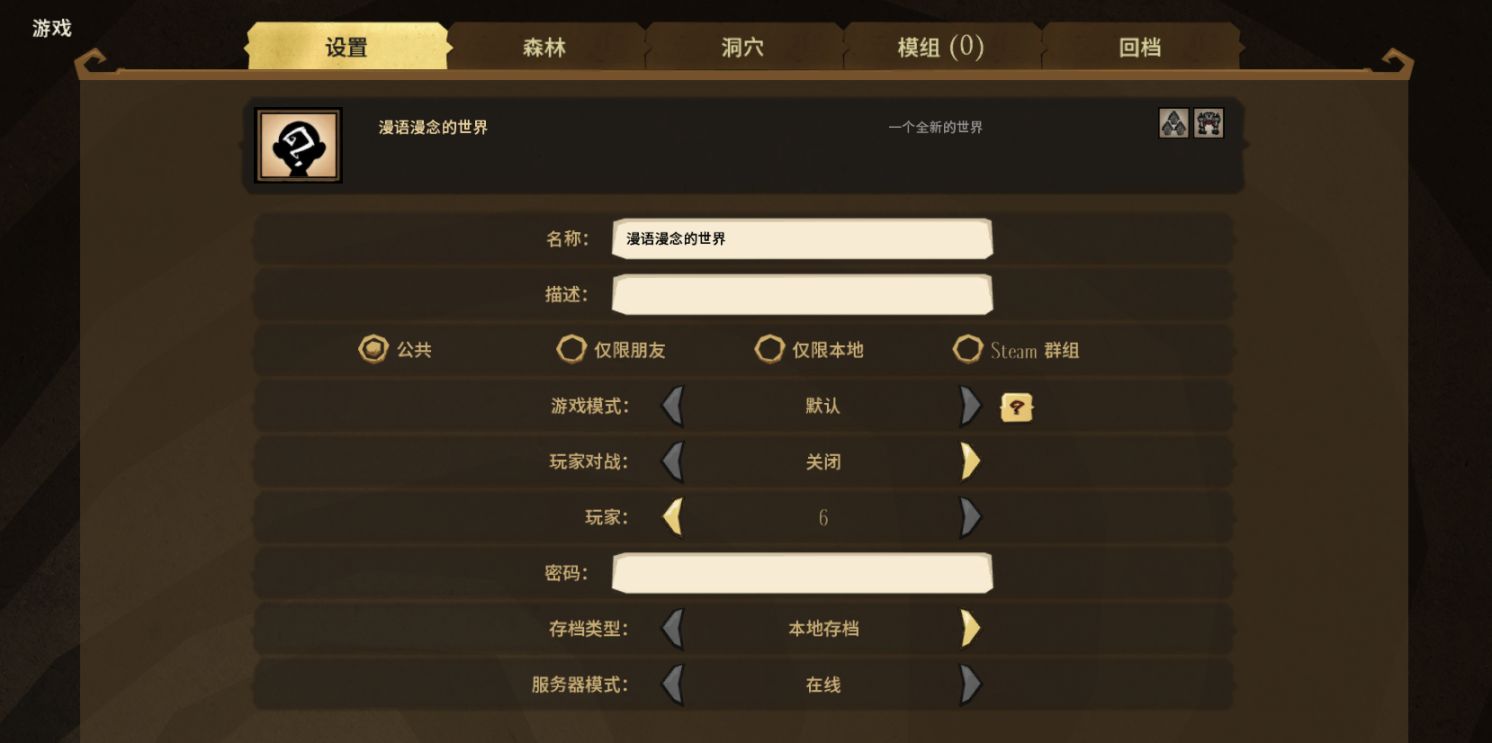Viewport: 1492px width, 743px height.
Task: Click right arrow for 服务器模式 setting
Action: tap(970, 685)
